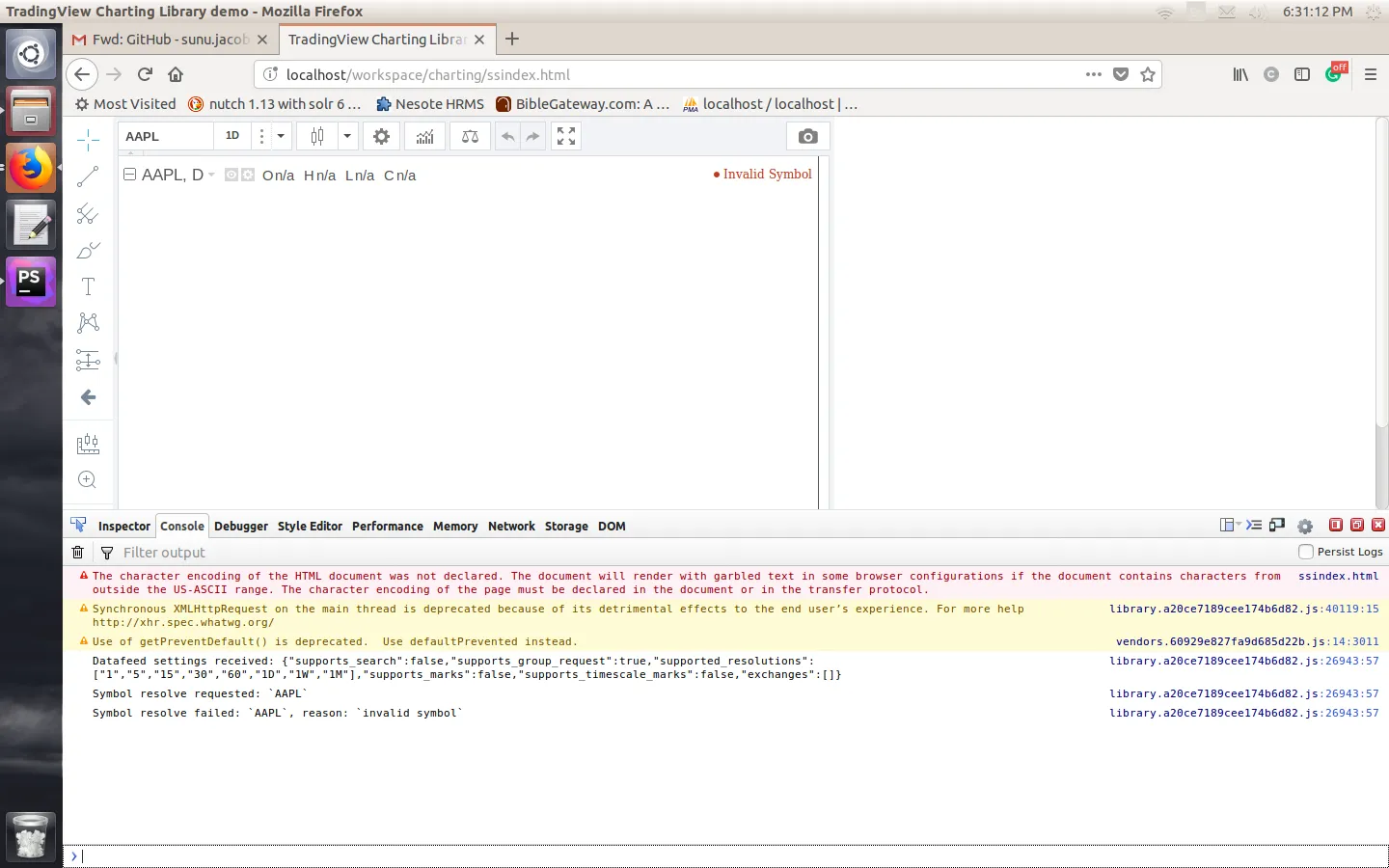Open the Firefox hamburger menu
The height and width of the screenshot is (868, 1389).
pos(1371,74)
